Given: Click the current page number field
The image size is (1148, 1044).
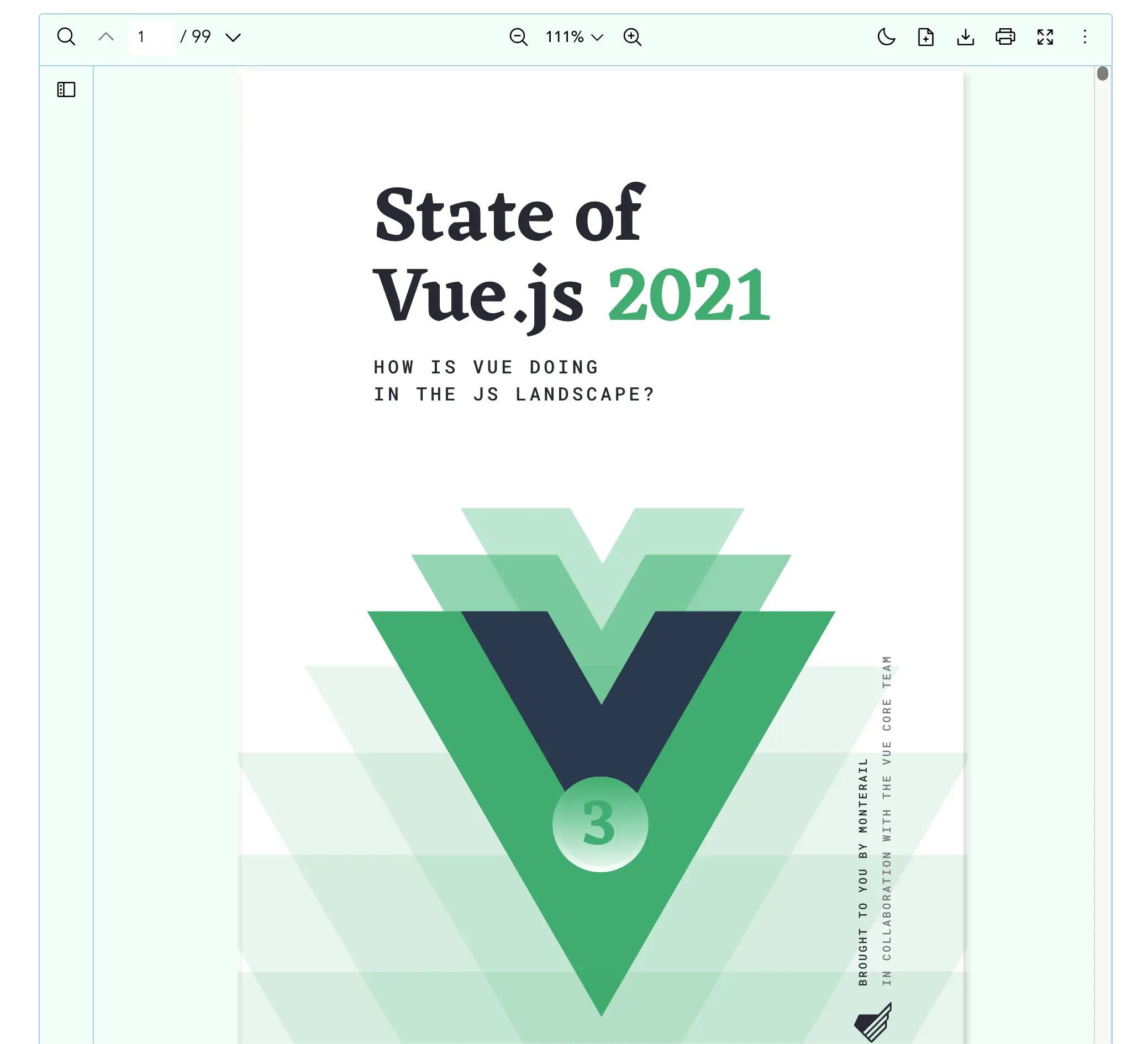Looking at the screenshot, I should tap(151, 37).
